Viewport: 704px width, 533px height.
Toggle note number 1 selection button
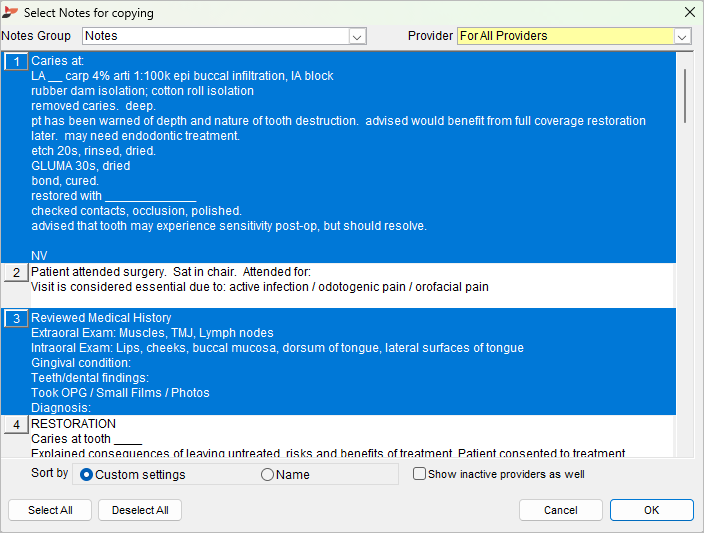tap(16, 62)
